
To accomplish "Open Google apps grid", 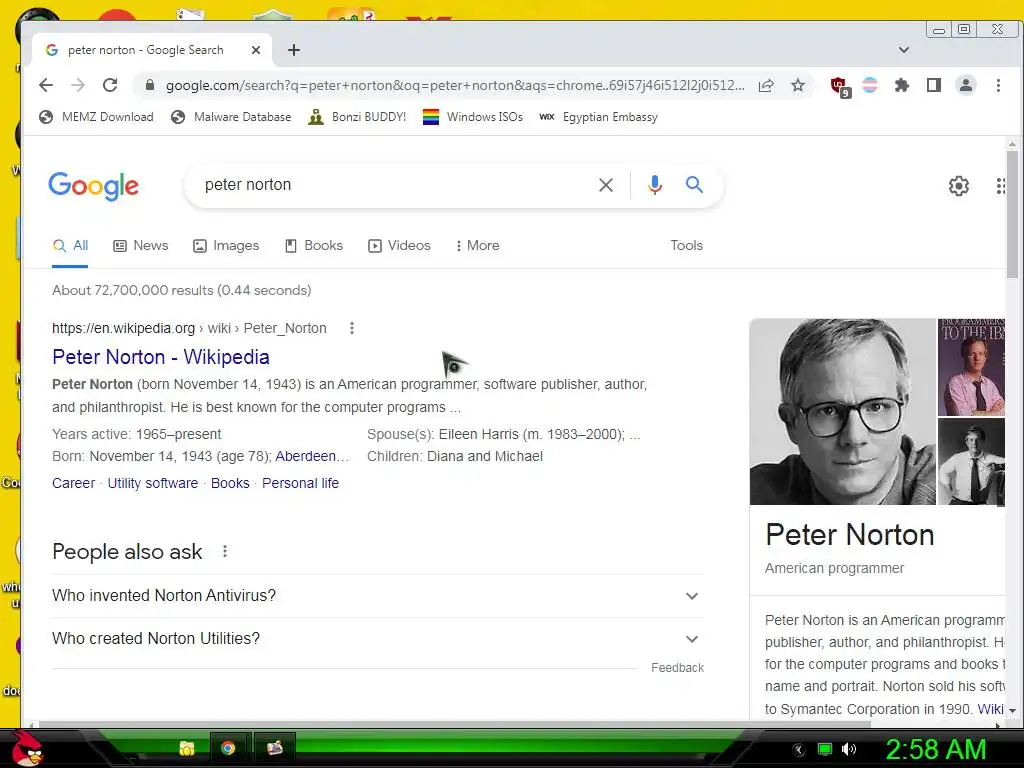I will tap(1000, 186).
